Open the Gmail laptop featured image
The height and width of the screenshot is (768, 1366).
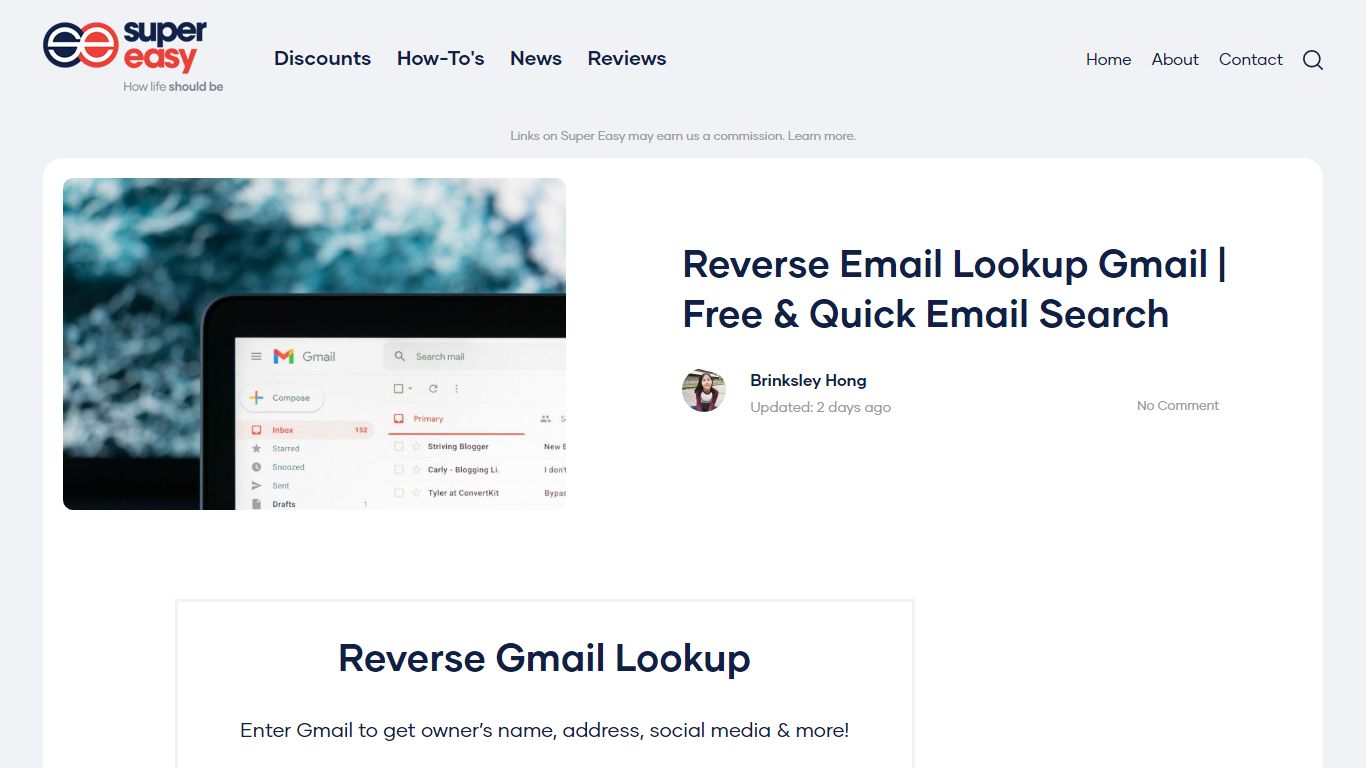pos(314,344)
